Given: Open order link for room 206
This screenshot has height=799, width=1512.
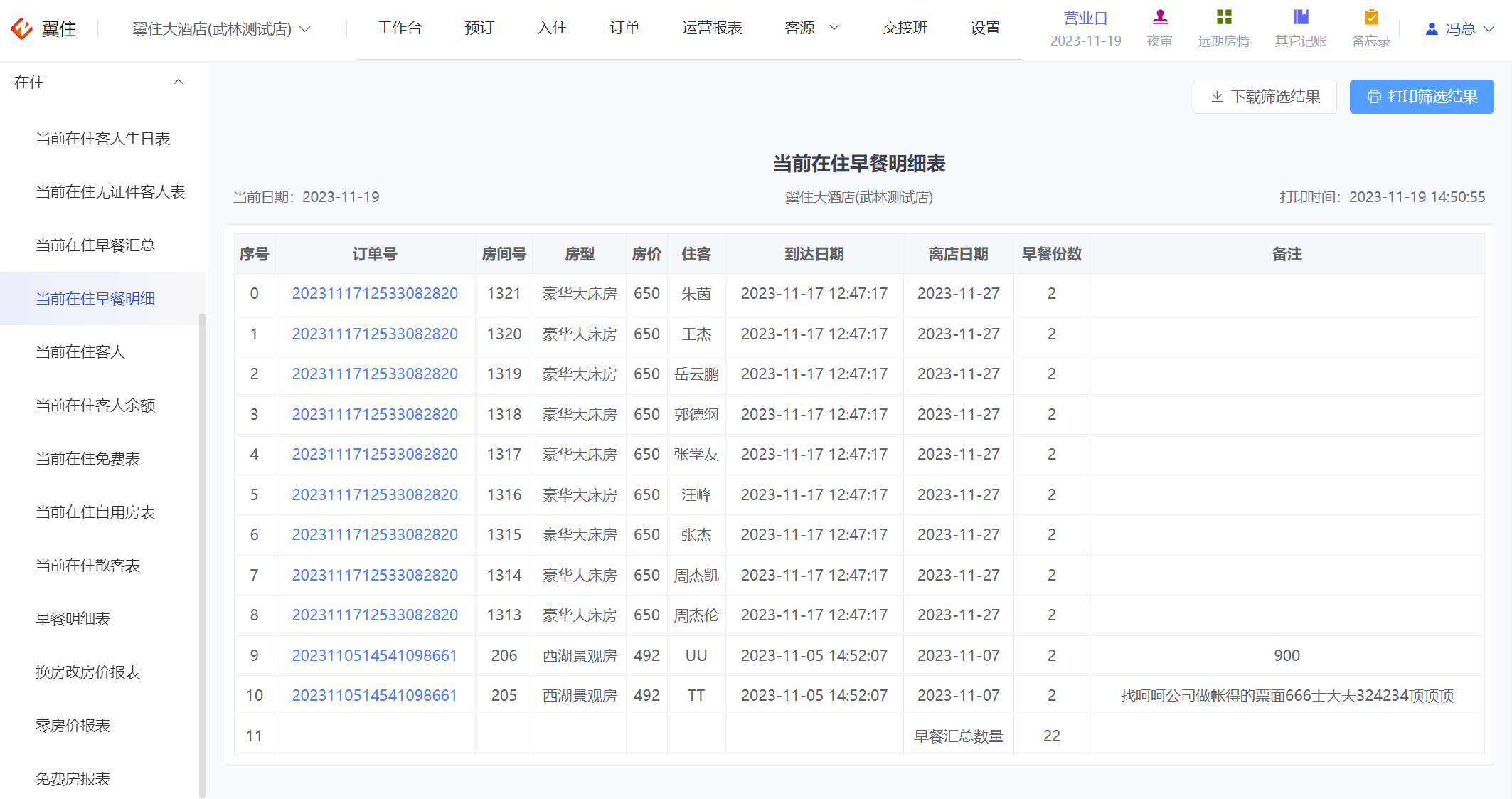Looking at the screenshot, I should (375, 656).
